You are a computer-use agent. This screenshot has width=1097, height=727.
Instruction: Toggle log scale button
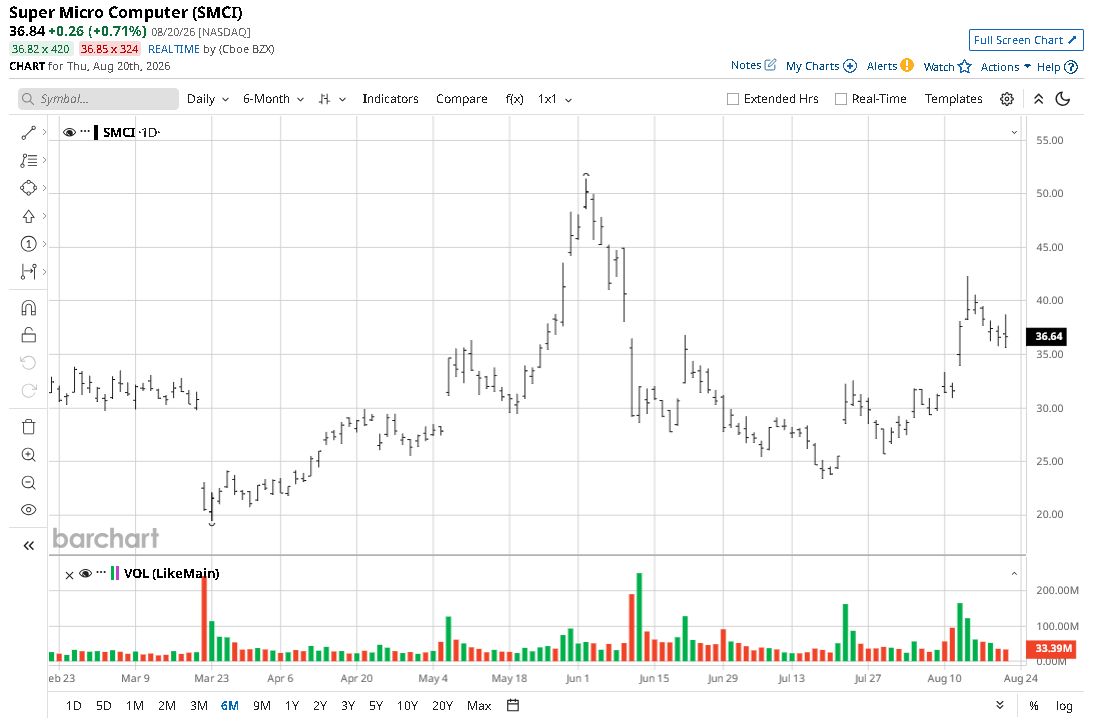pos(1064,705)
